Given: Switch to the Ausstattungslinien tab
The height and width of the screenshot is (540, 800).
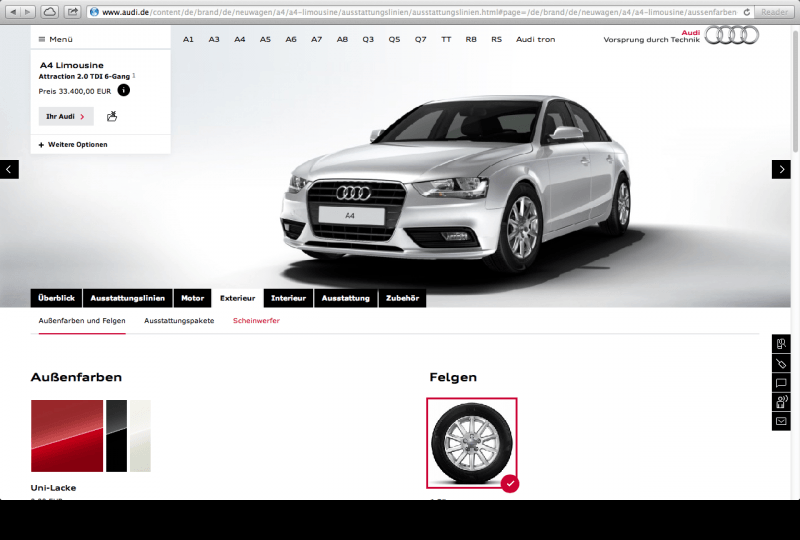Looking at the screenshot, I should point(128,298).
